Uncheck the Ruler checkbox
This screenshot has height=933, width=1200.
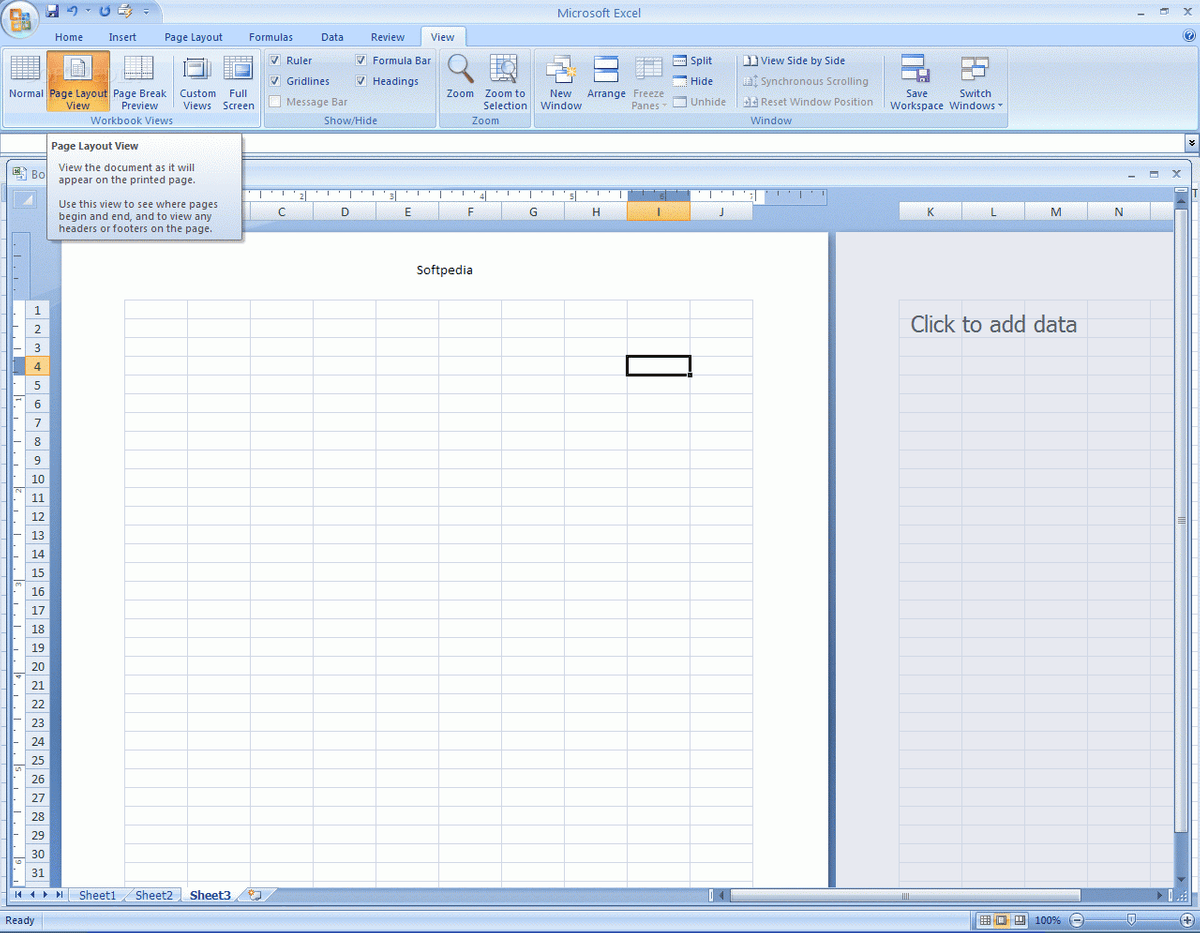[275, 60]
